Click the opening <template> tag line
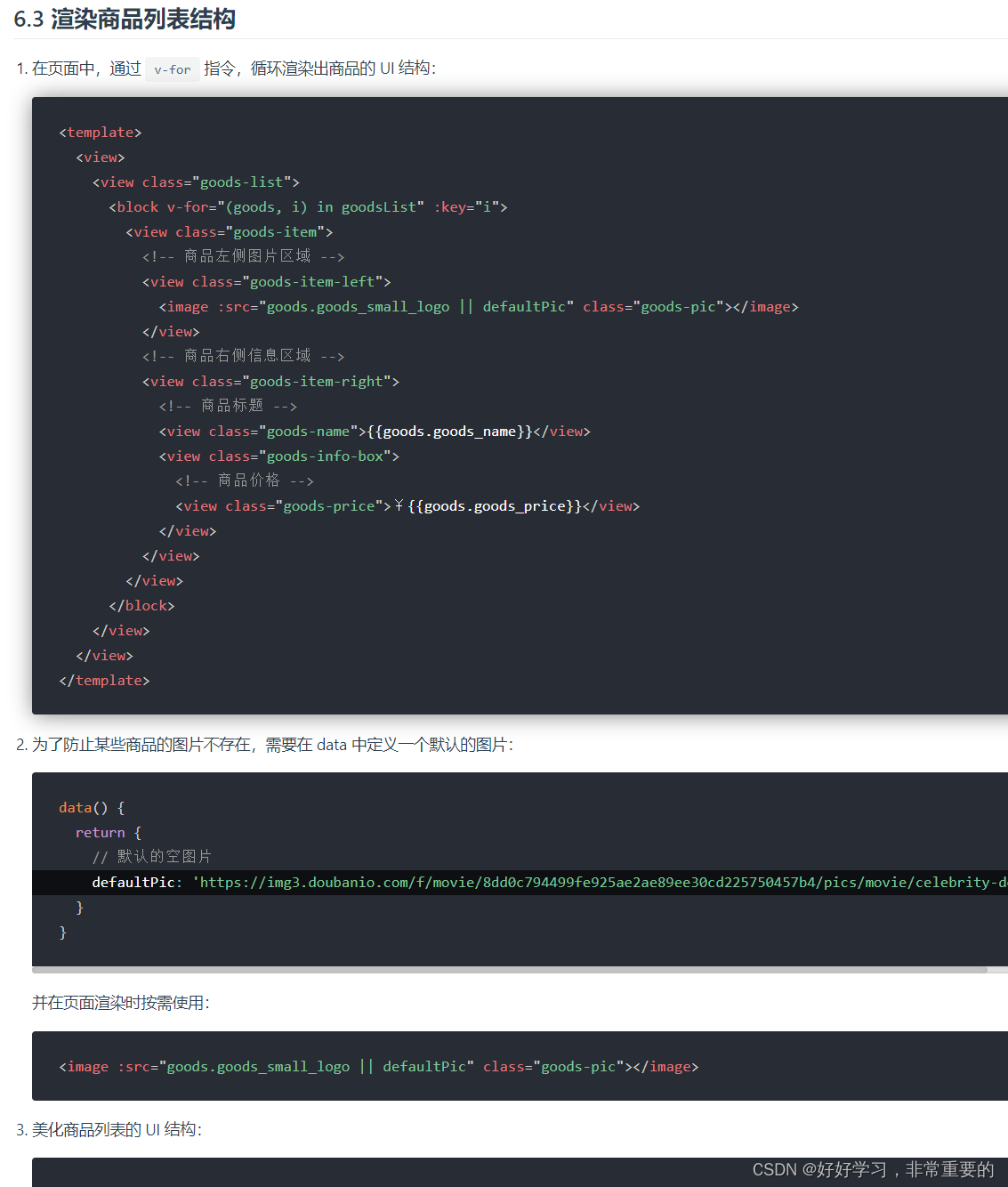This screenshot has height=1187, width=1008. 101,133
